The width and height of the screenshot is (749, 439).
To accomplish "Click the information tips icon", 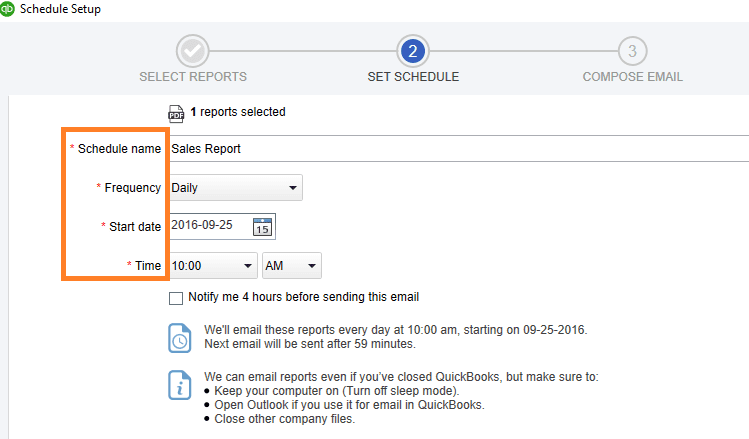I will pos(180,385).
